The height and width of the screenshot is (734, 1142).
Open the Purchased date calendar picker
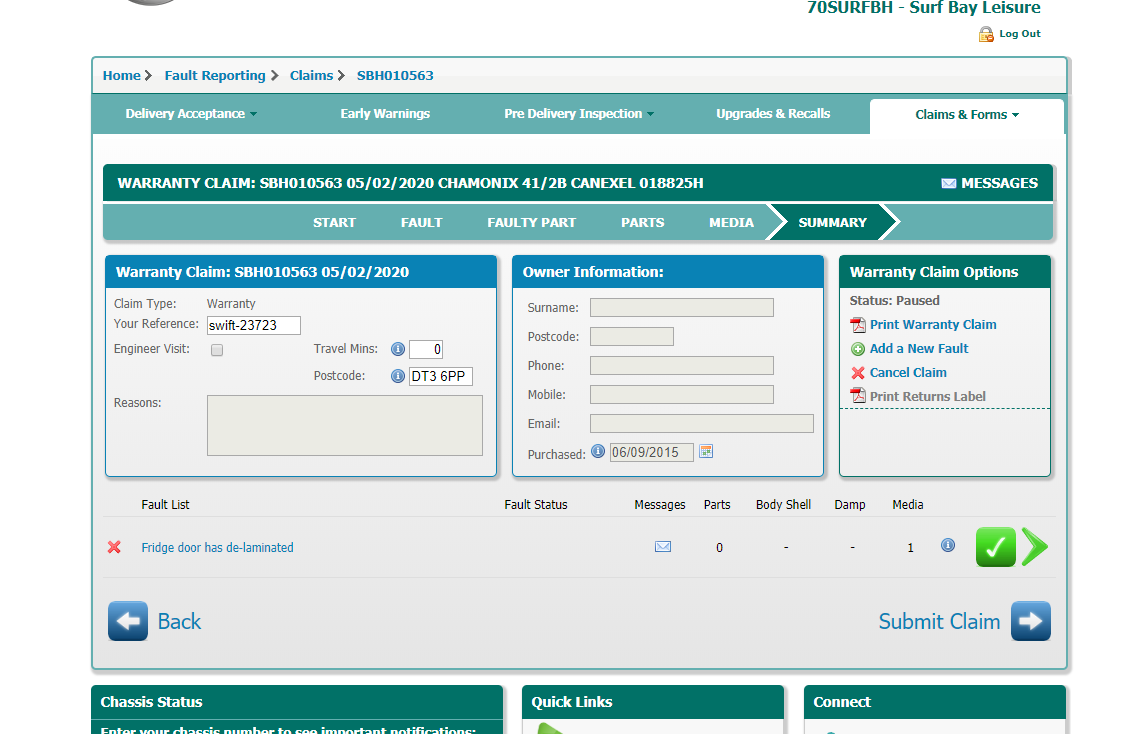click(706, 452)
